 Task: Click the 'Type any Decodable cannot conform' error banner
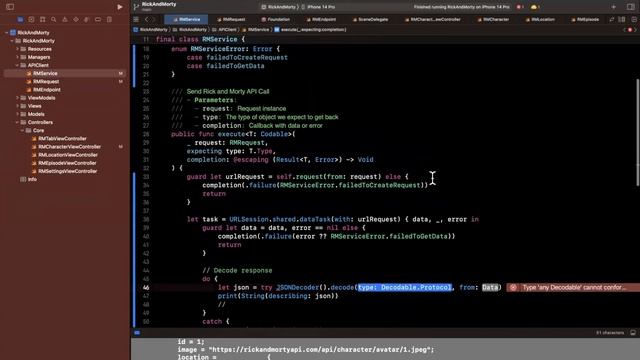click(573, 287)
